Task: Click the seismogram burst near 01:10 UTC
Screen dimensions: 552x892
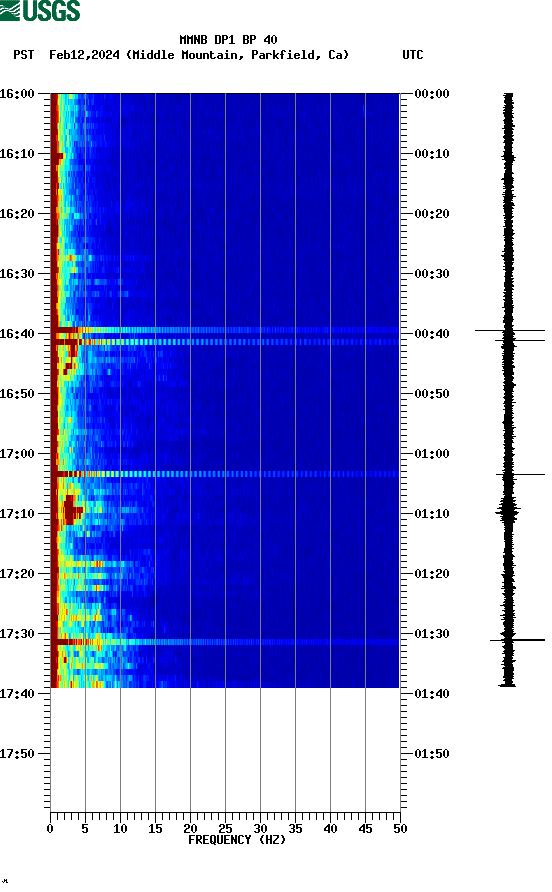Action: 508,511
